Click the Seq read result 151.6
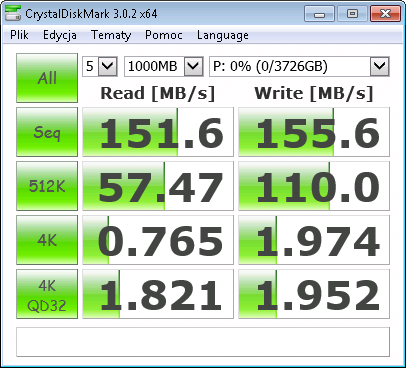 [x=158, y=132]
